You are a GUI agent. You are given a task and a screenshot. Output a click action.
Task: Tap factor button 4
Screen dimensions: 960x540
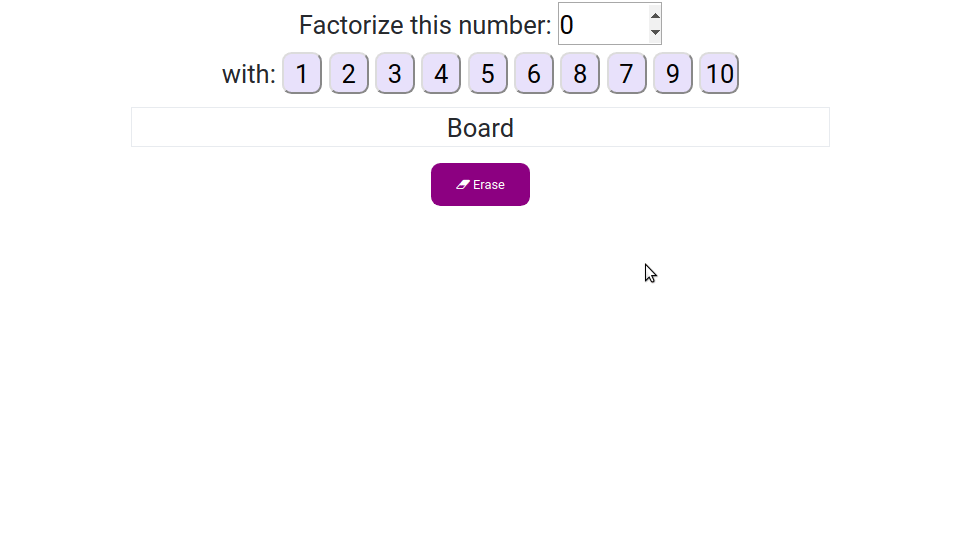441,73
